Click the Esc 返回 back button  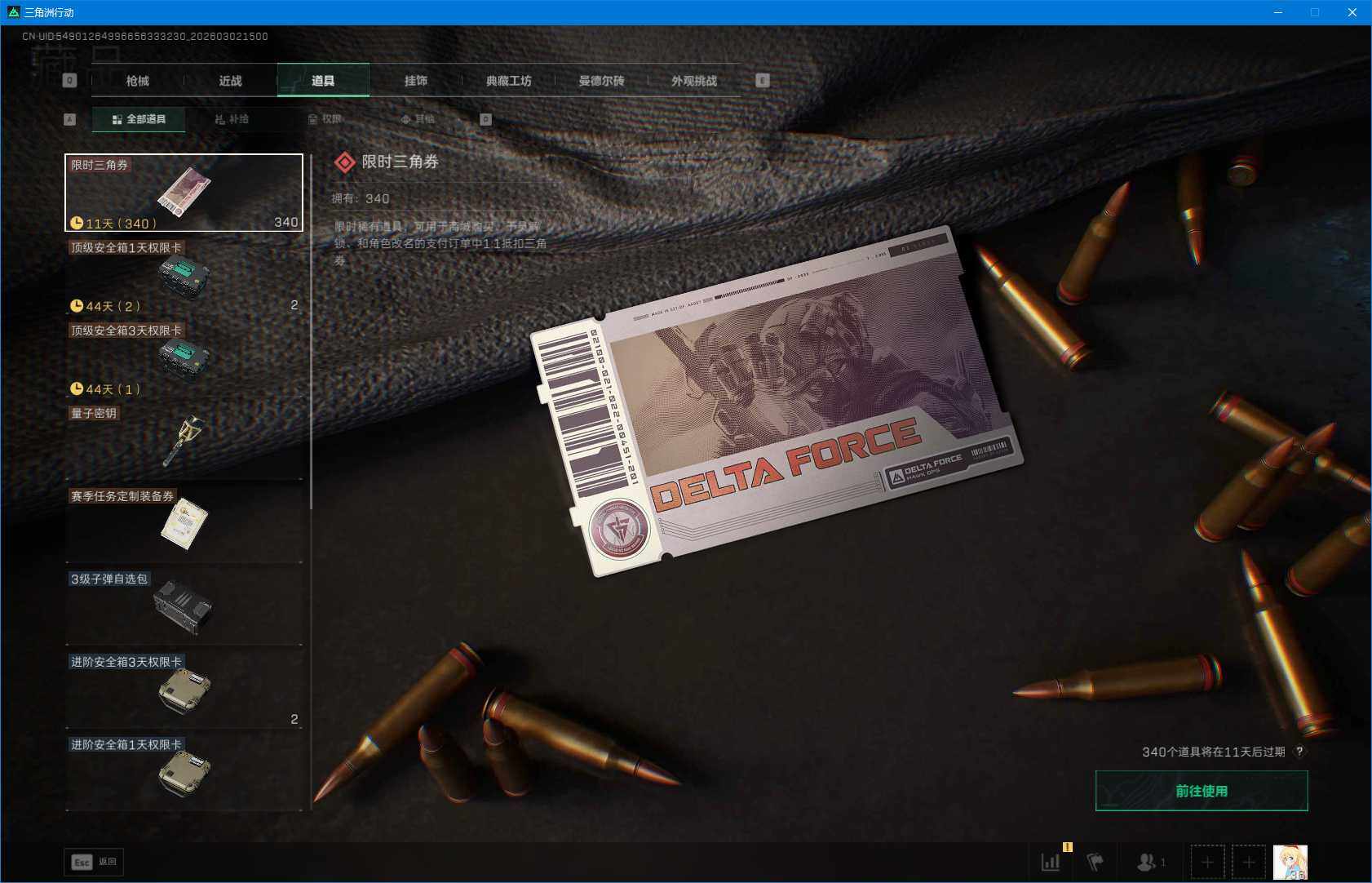94,862
